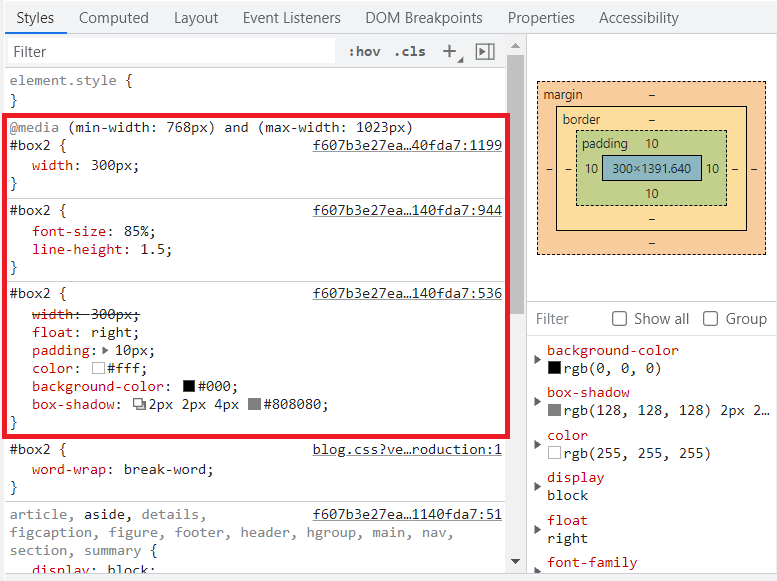Toggle the computed styles sidebar icon
777x581 pixels.
[485, 51]
